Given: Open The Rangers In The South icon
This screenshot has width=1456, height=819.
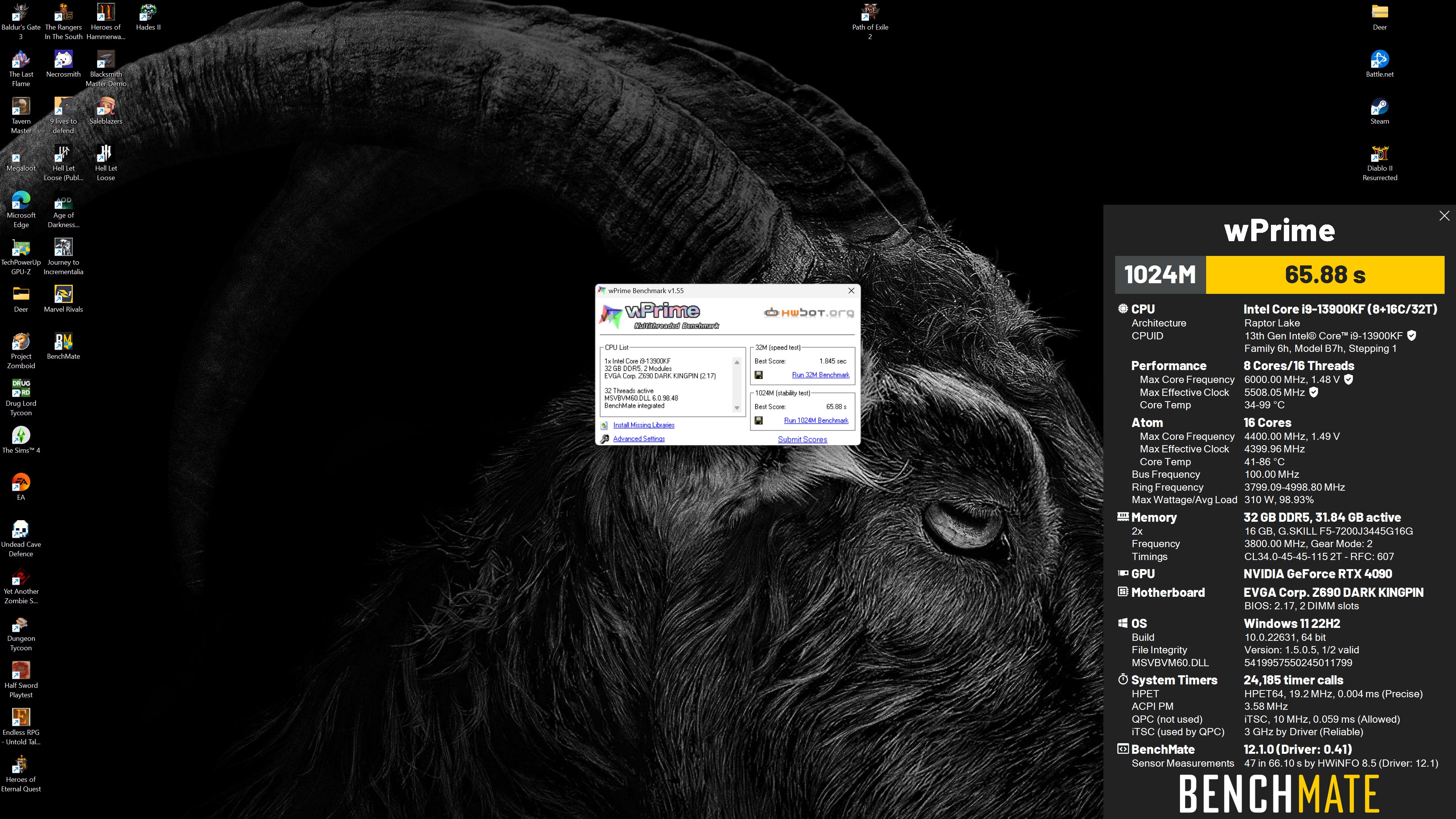Looking at the screenshot, I should [x=63, y=21].
